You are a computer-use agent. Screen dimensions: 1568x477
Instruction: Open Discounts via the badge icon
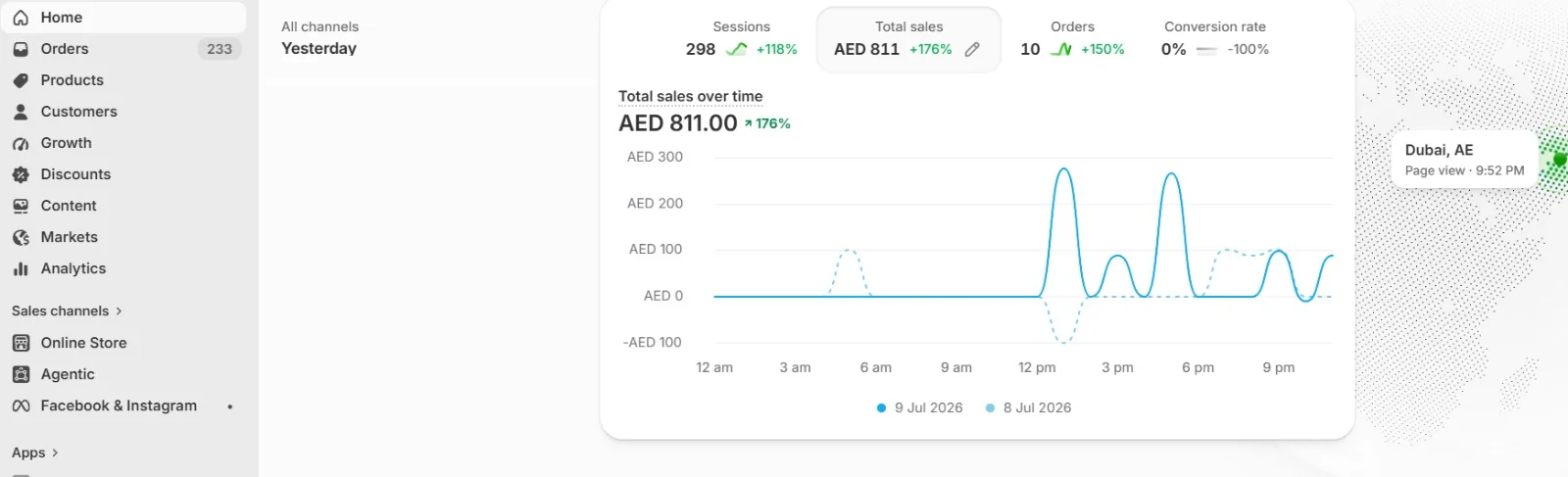tap(21, 174)
